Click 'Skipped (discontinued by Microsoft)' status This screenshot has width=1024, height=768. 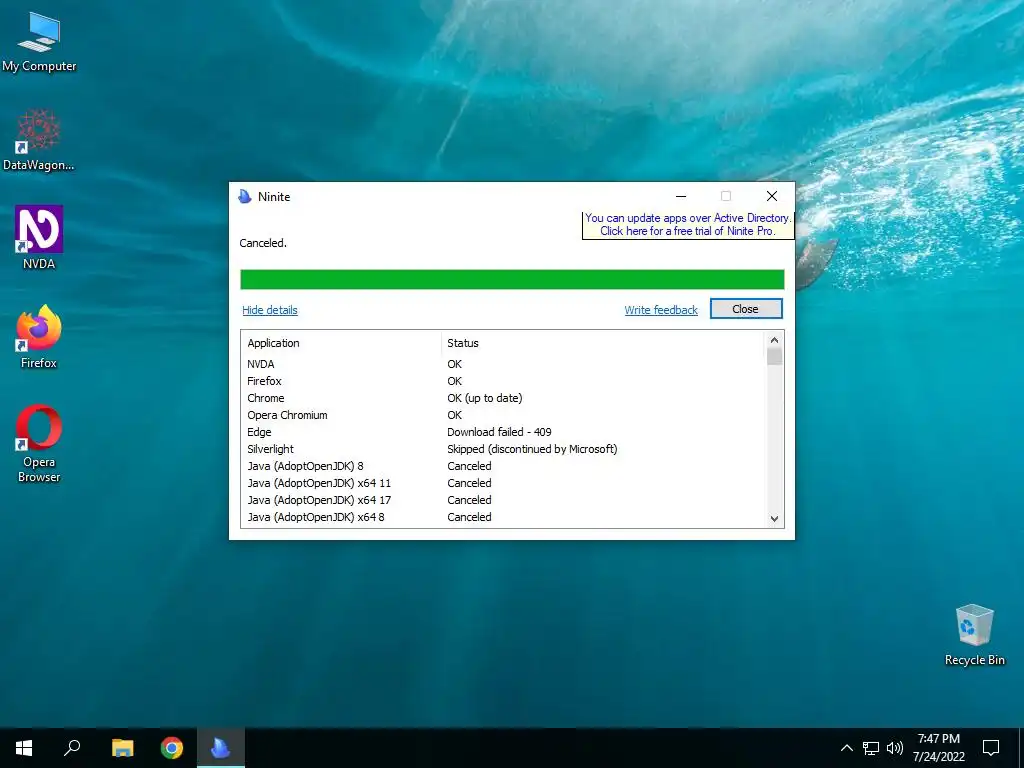tap(532, 449)
